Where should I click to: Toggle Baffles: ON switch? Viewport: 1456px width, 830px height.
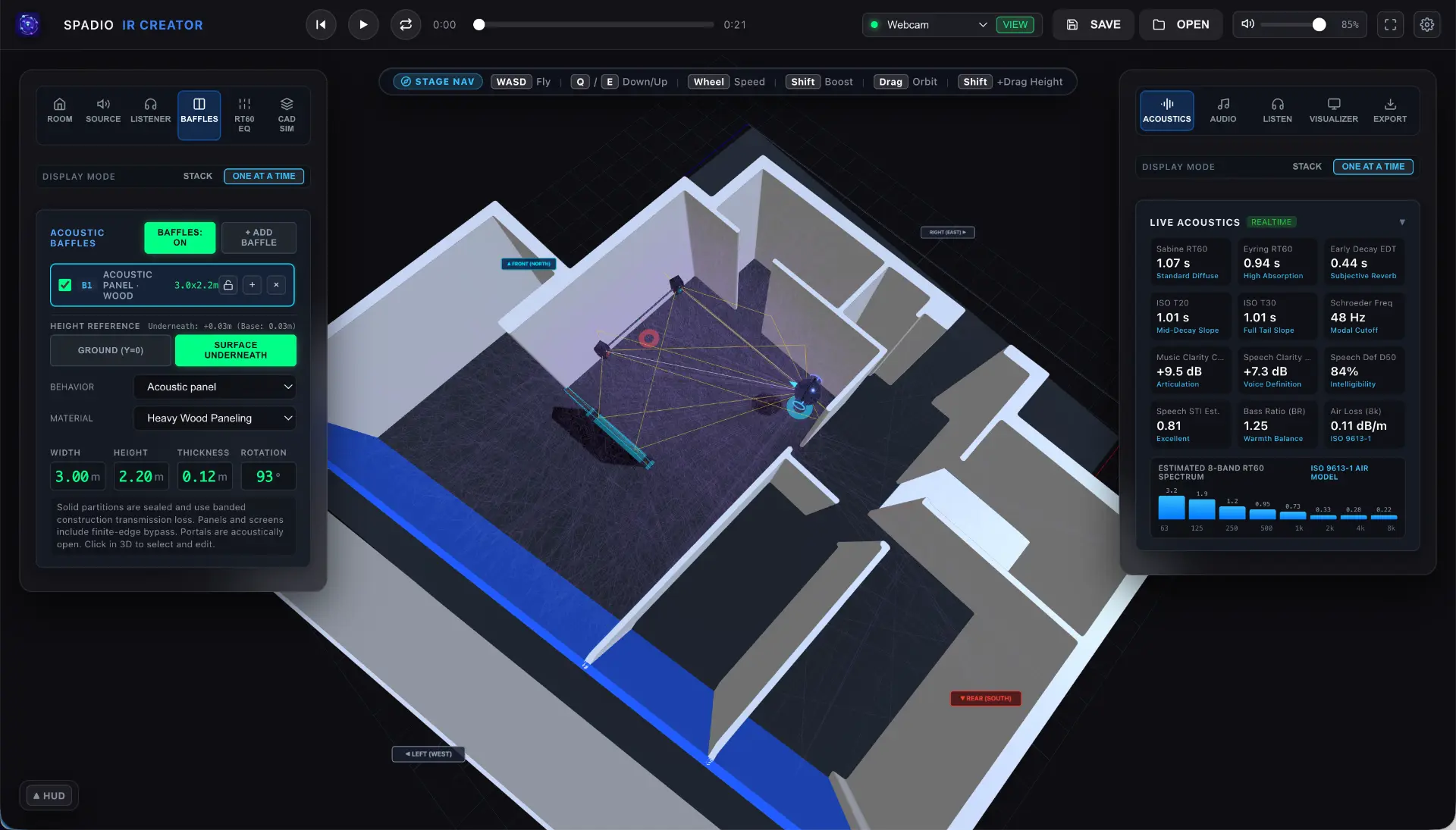(180, 237)
